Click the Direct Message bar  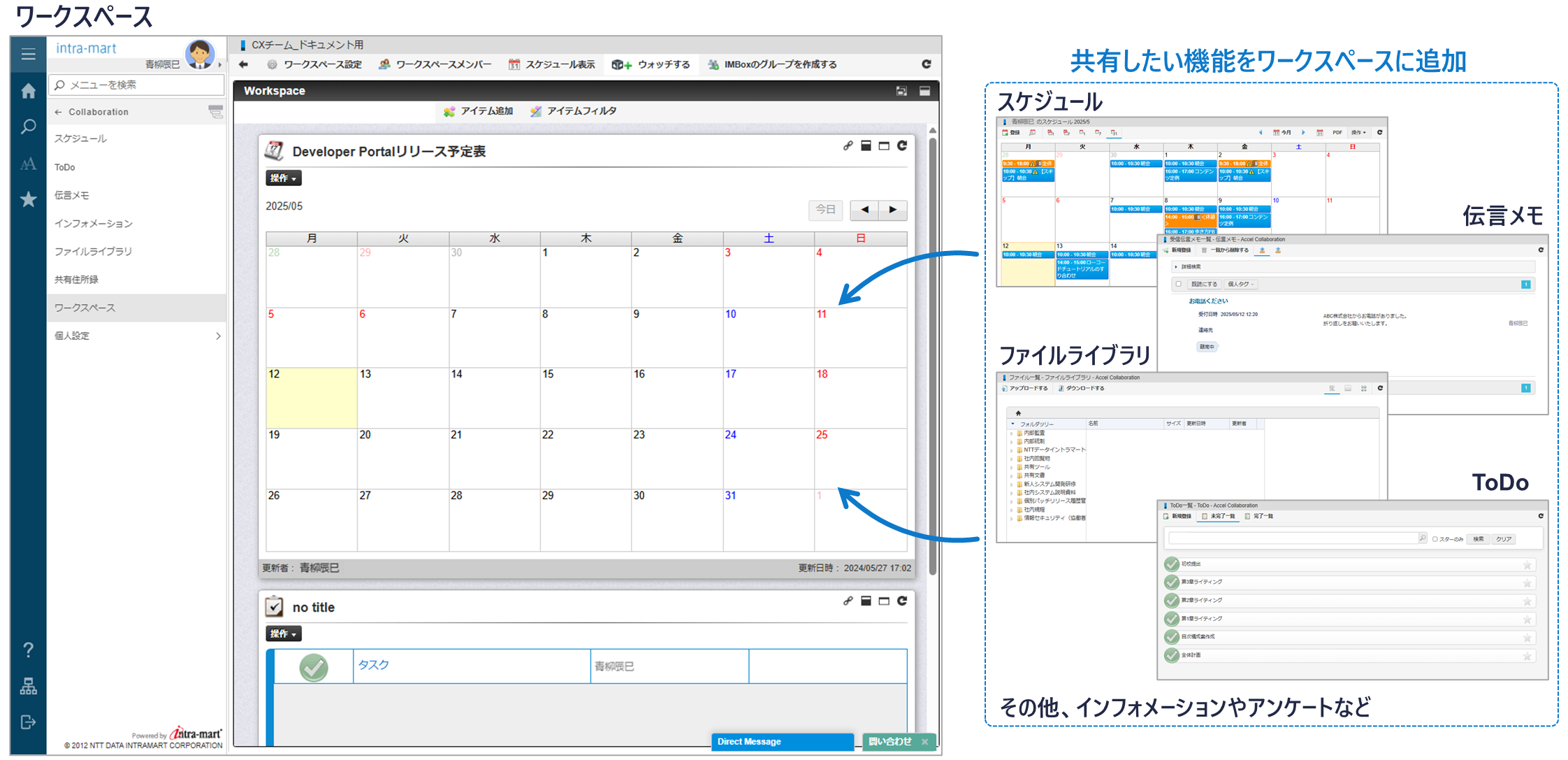(x=783, y=742)
